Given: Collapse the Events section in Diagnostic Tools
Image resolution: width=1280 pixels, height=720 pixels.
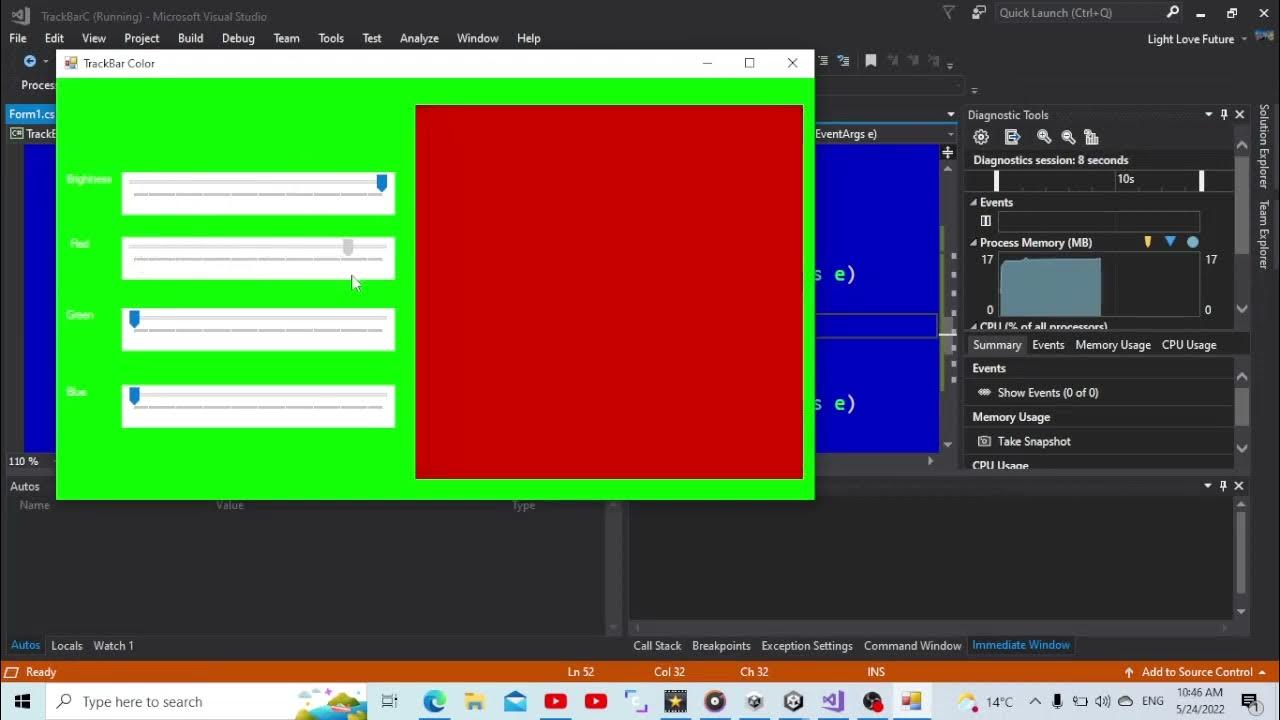Looking at the screenshot, I should point(974,202).
